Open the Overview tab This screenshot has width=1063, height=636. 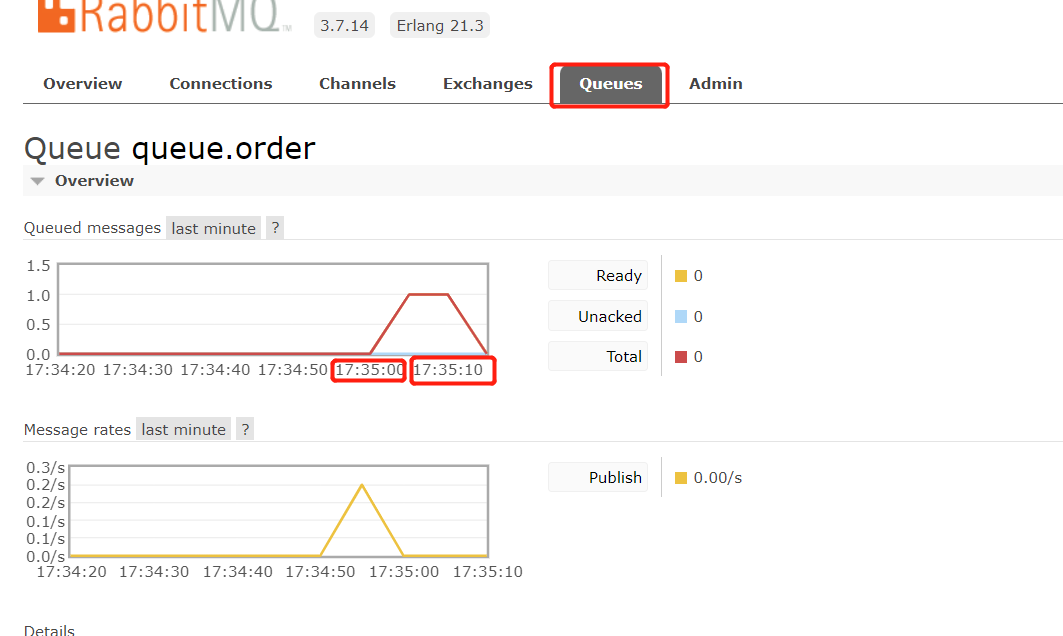[83, 83]
